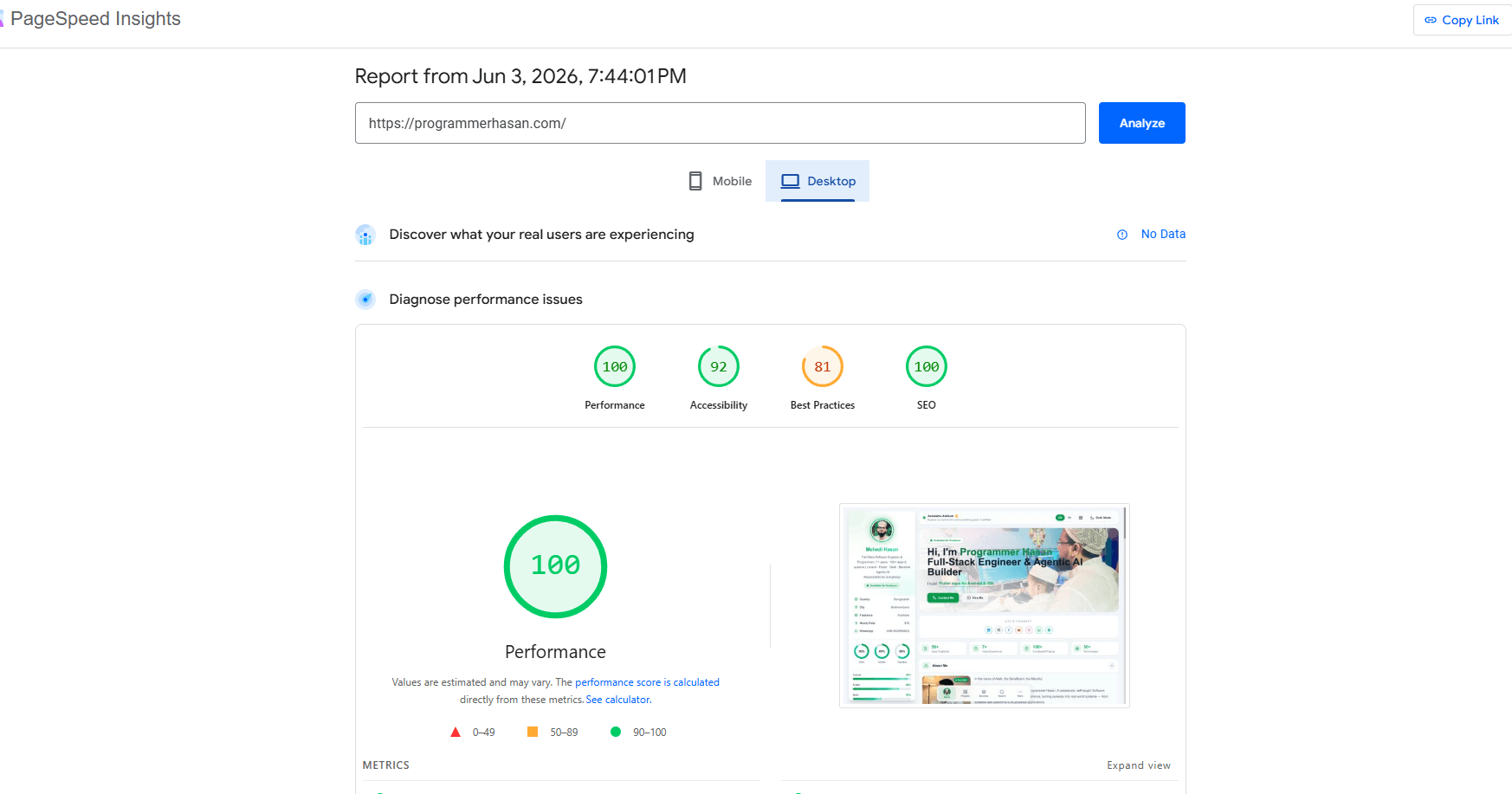Click the Copy Link button
The height and width of the screenshot is (794, 1512).
click(1462, 20)
